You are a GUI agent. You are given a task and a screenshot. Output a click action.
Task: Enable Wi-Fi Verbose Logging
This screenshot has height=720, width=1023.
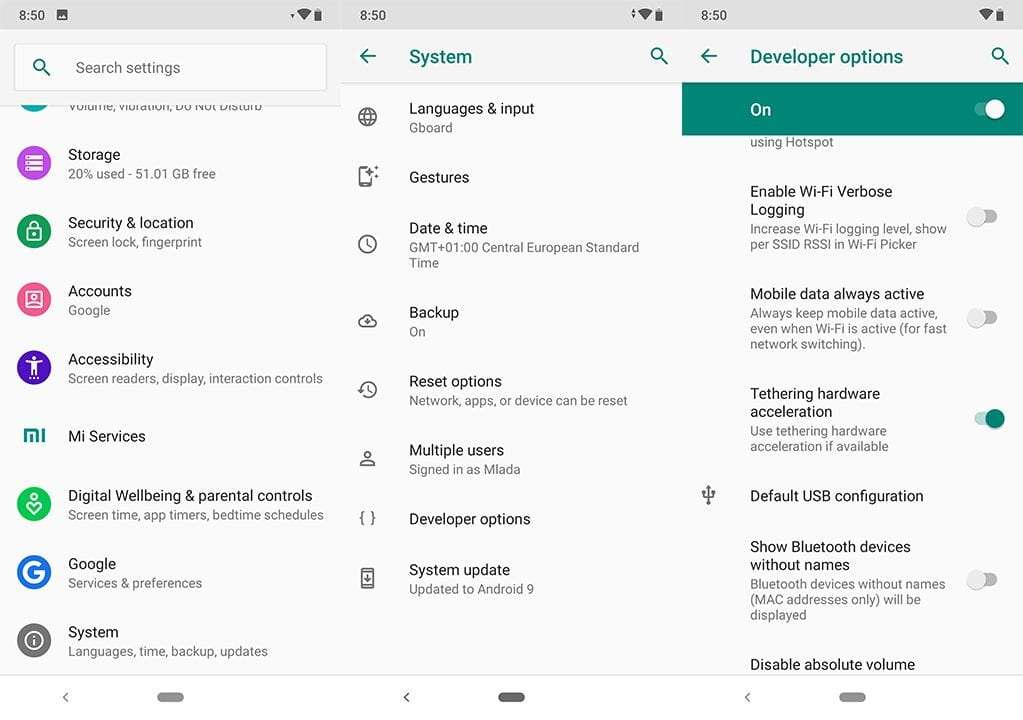(982, 216)
